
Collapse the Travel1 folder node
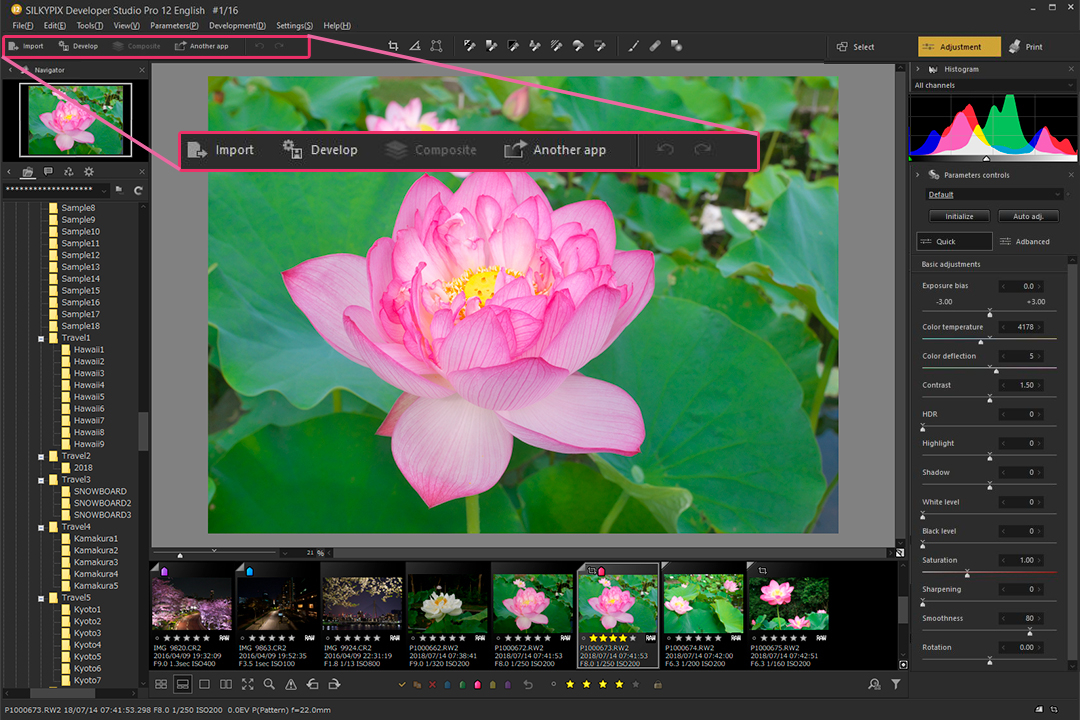pos(41,338)
